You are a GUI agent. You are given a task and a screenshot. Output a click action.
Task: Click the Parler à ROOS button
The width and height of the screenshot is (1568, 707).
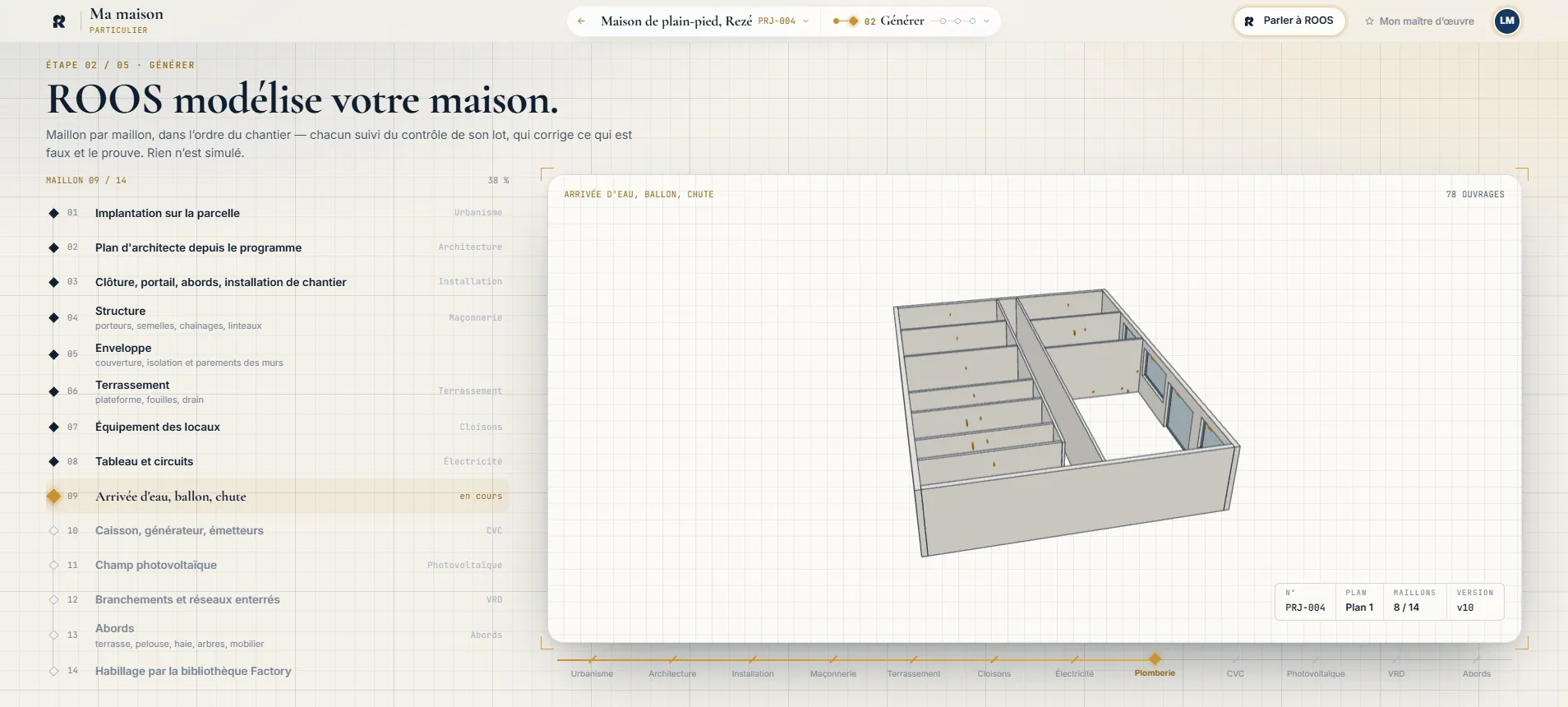[x=1289, y=21]
